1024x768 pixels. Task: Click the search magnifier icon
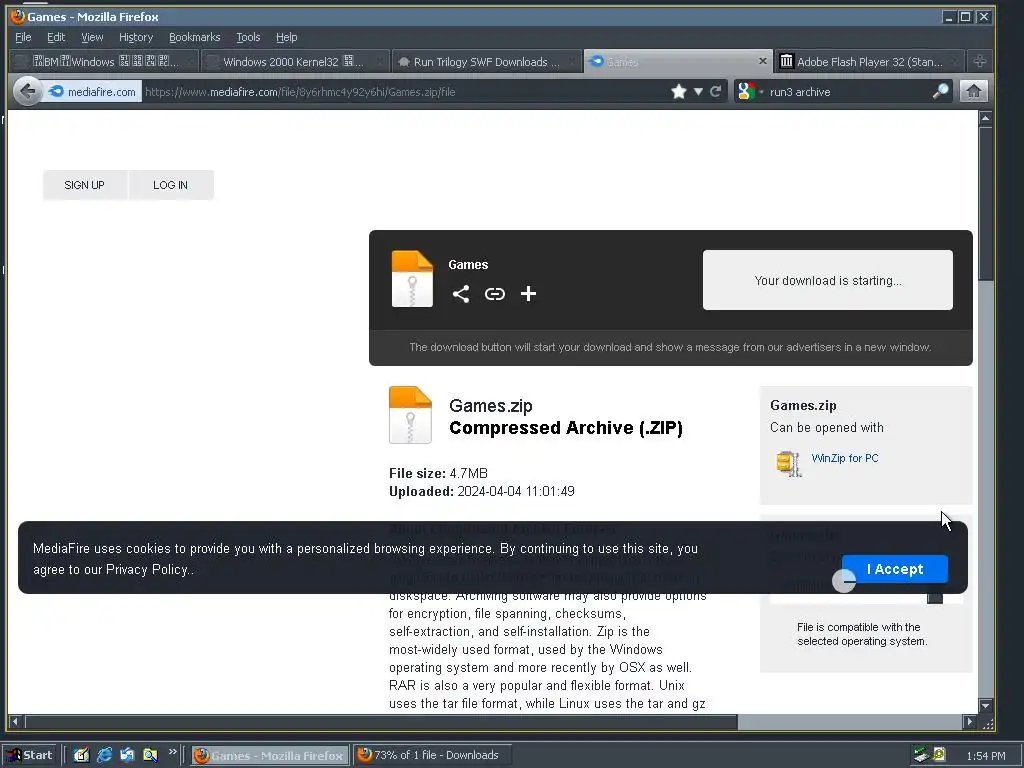click(940, 91)
